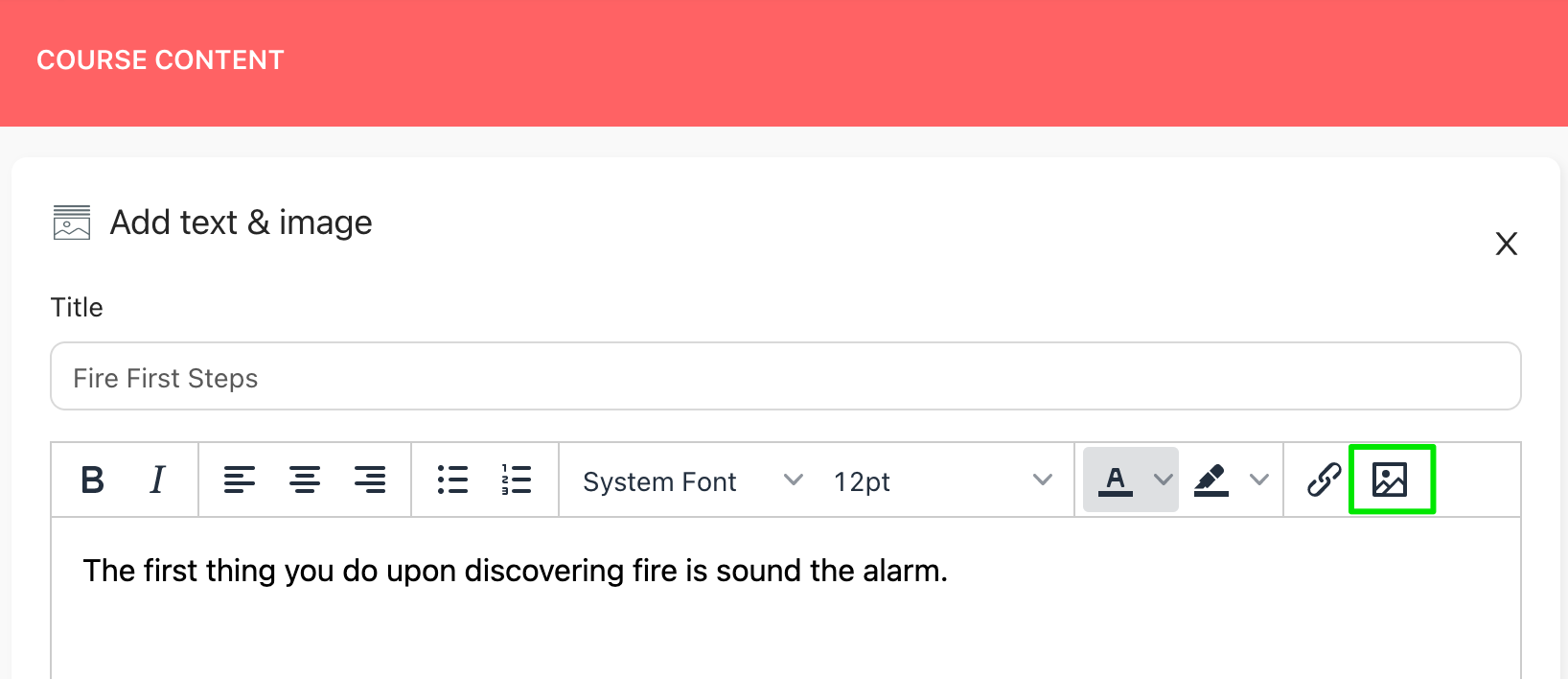The height and width of the screenshot is (679, 1568).
Task: Toggle bold formatting
Action: point(93,480)
